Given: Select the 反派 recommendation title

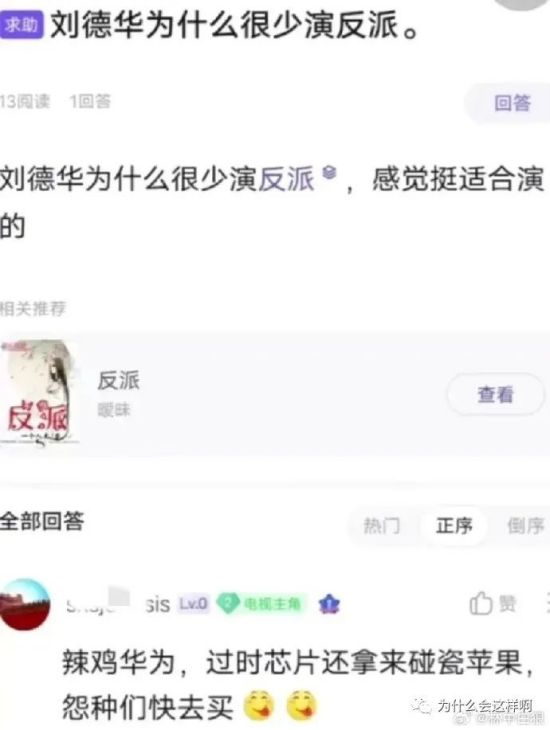Looking at the screenshot, I should 118,380.
